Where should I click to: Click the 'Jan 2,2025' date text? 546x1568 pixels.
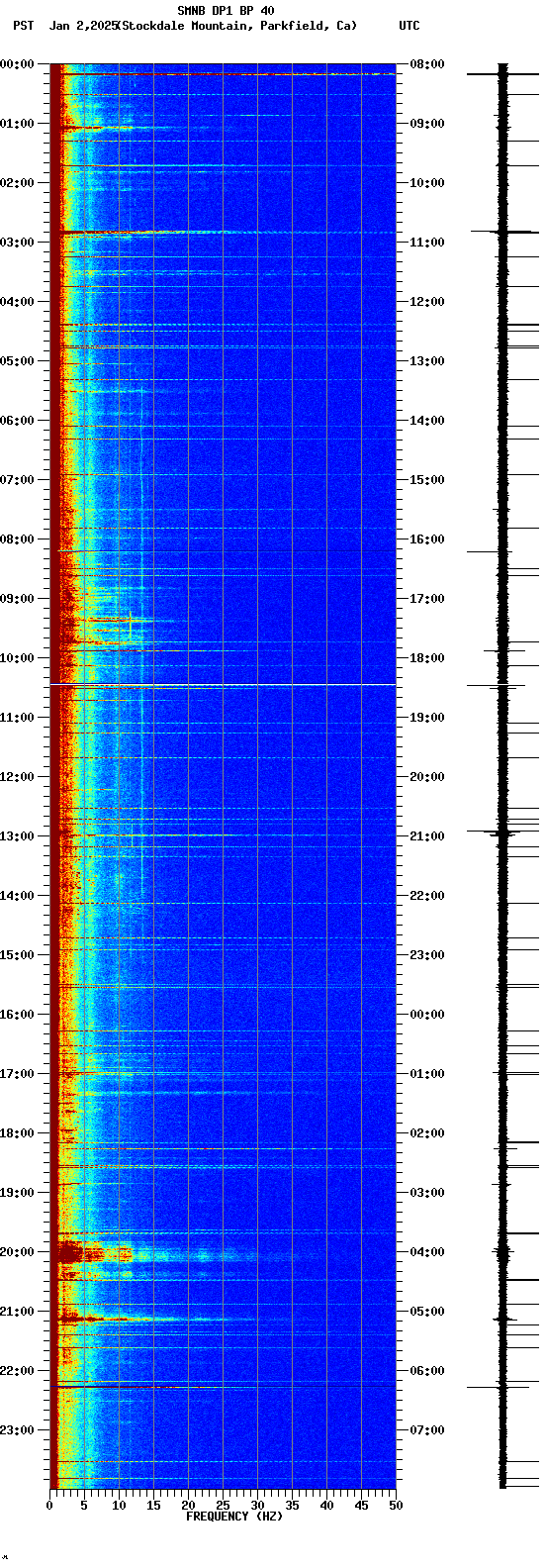point(82,26)
